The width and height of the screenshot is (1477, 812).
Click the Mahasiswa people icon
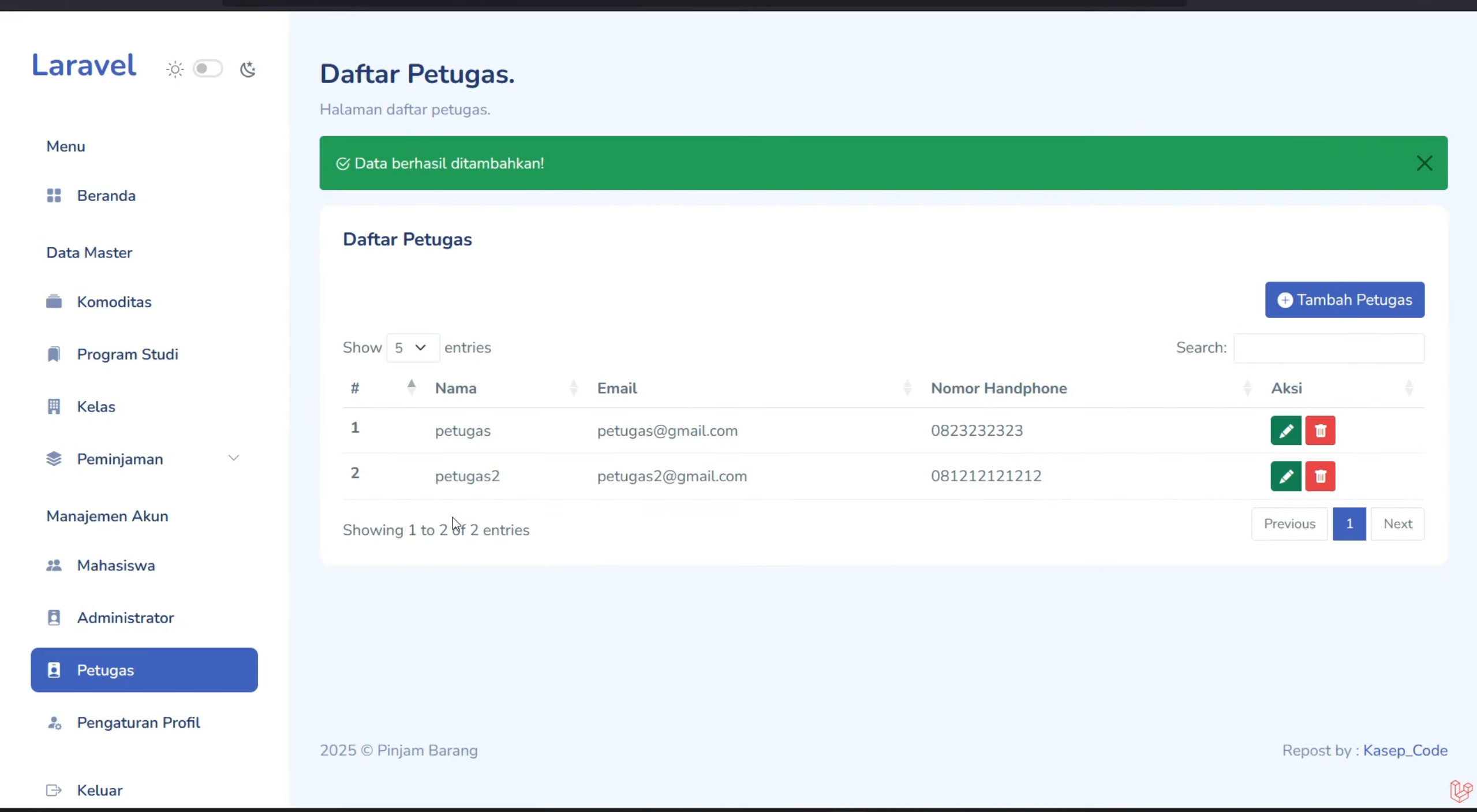(54, 566)
